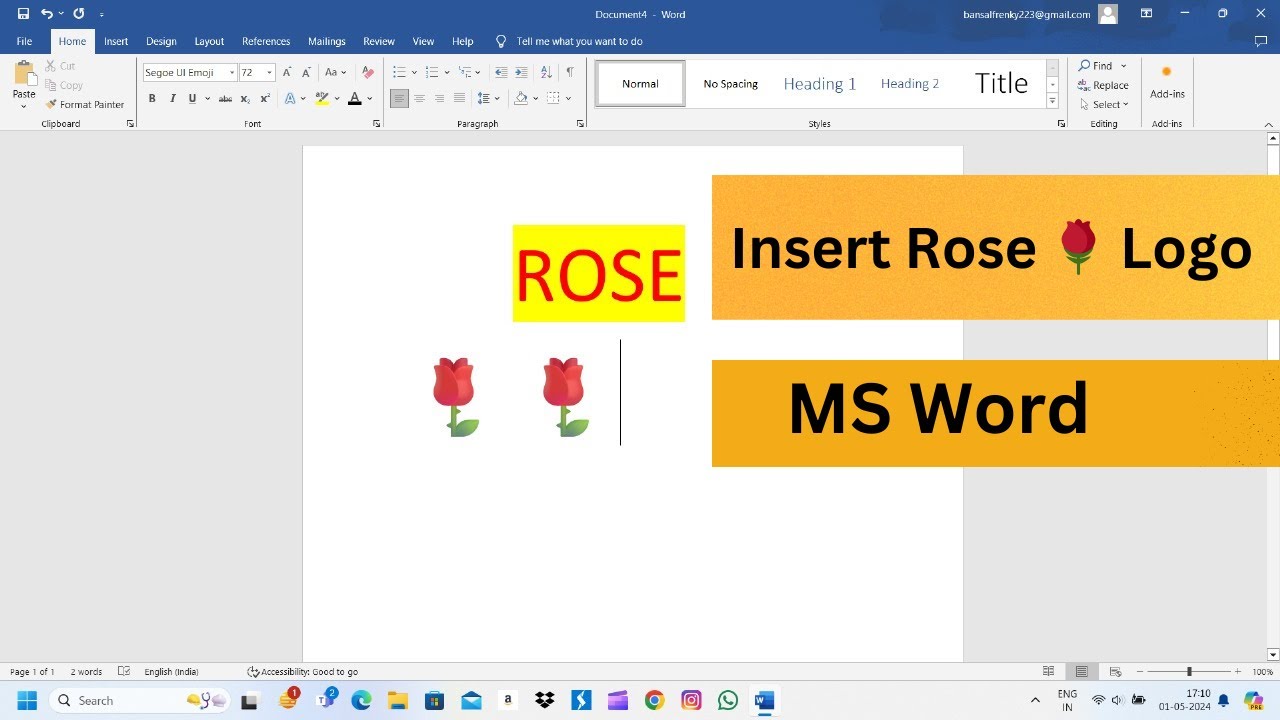Click the Save icon in quick access toolbar
This screenshot has width=1280, height=720.
pyautogui.click(x=23, y=14)
